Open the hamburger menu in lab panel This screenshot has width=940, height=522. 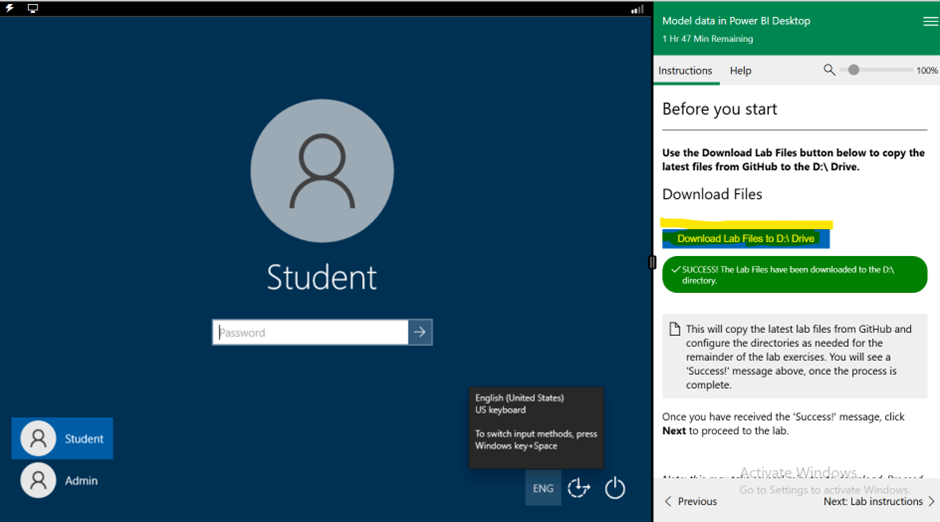[x=930, y=21]
